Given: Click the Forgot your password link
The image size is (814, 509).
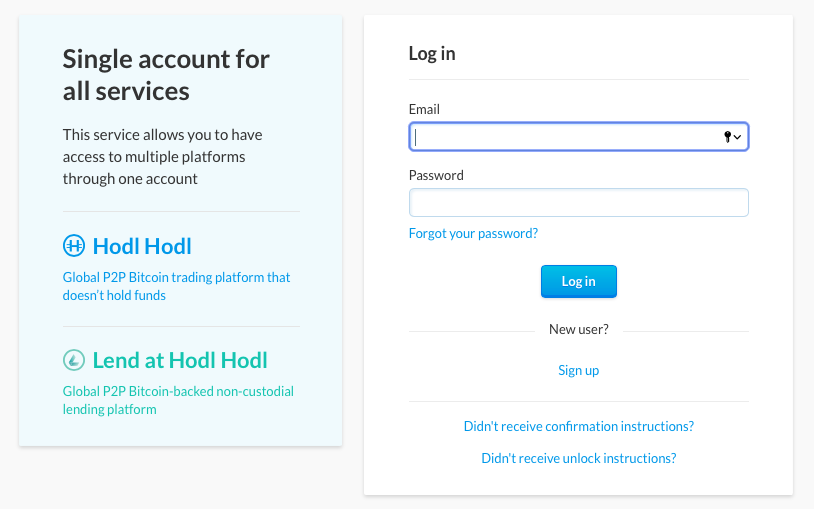Looking at the screenshot, I should click(473, 233).
